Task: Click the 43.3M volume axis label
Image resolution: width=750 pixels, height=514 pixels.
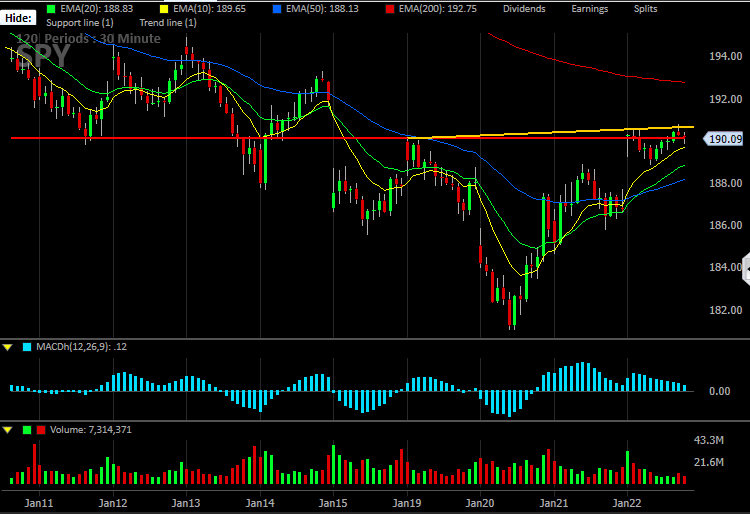Action: tap(709, 440)
